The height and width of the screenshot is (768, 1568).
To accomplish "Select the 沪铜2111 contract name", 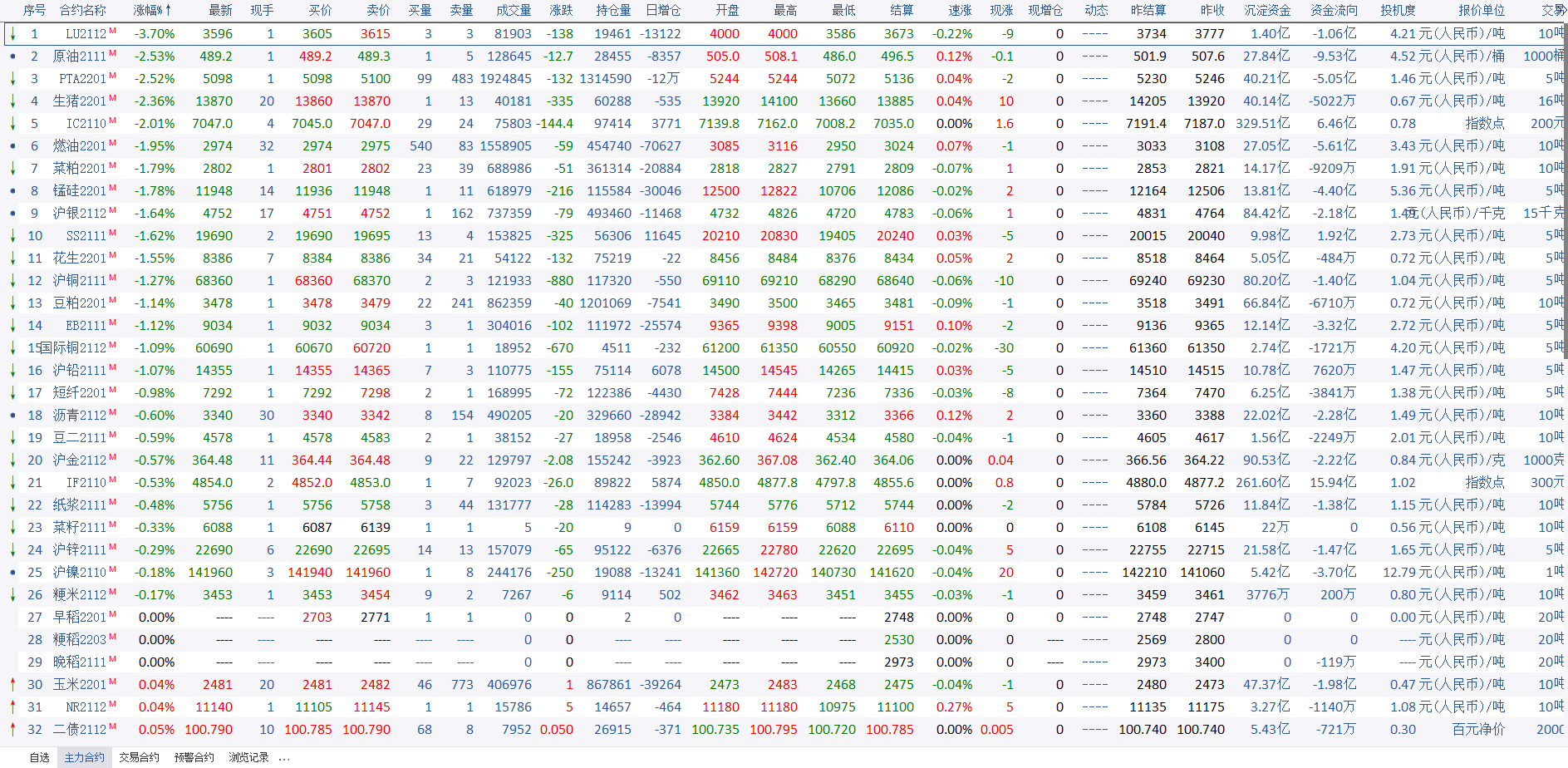I will pyautogui.click(x=80, y=281).
